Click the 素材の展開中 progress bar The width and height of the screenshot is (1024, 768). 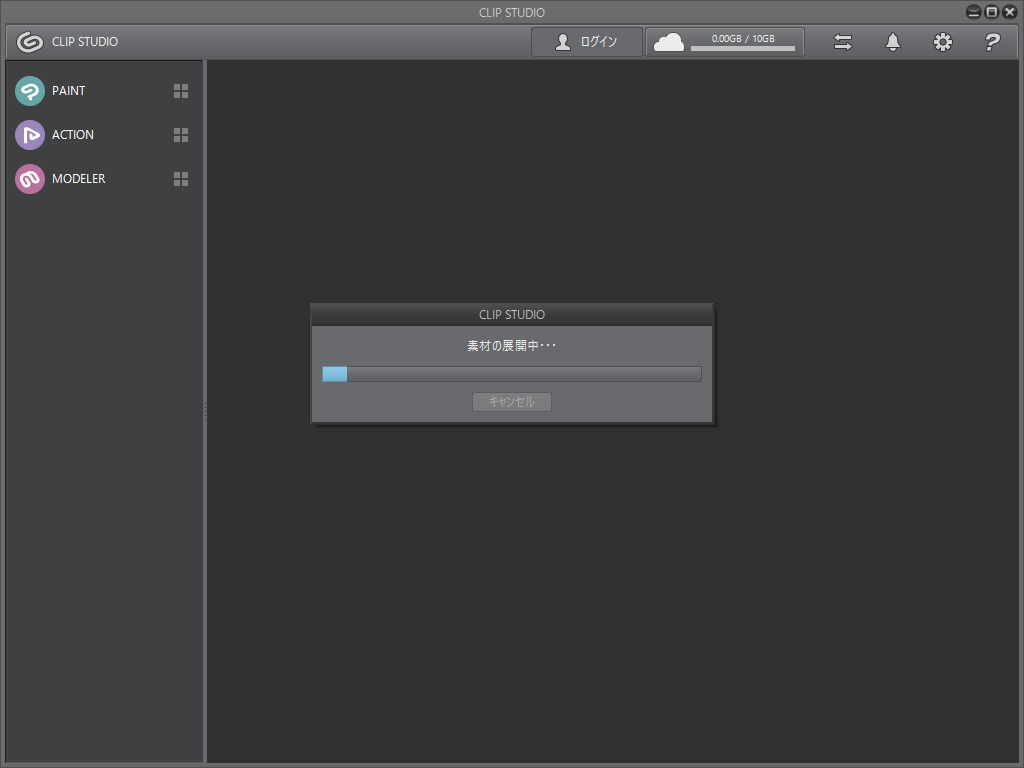point(511,374)
